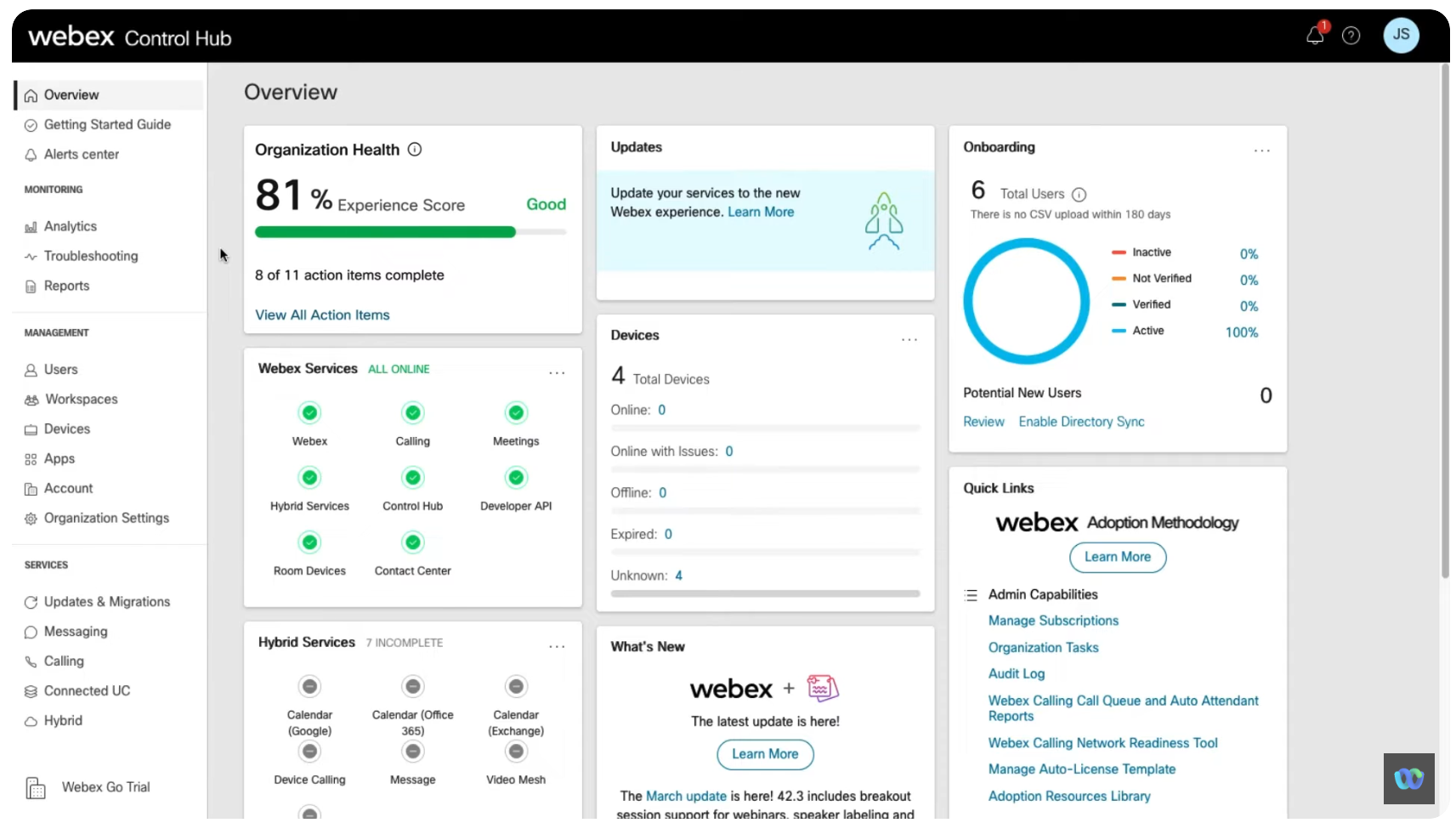
Task: Open Audit Log link
Action: (1017, 674)
